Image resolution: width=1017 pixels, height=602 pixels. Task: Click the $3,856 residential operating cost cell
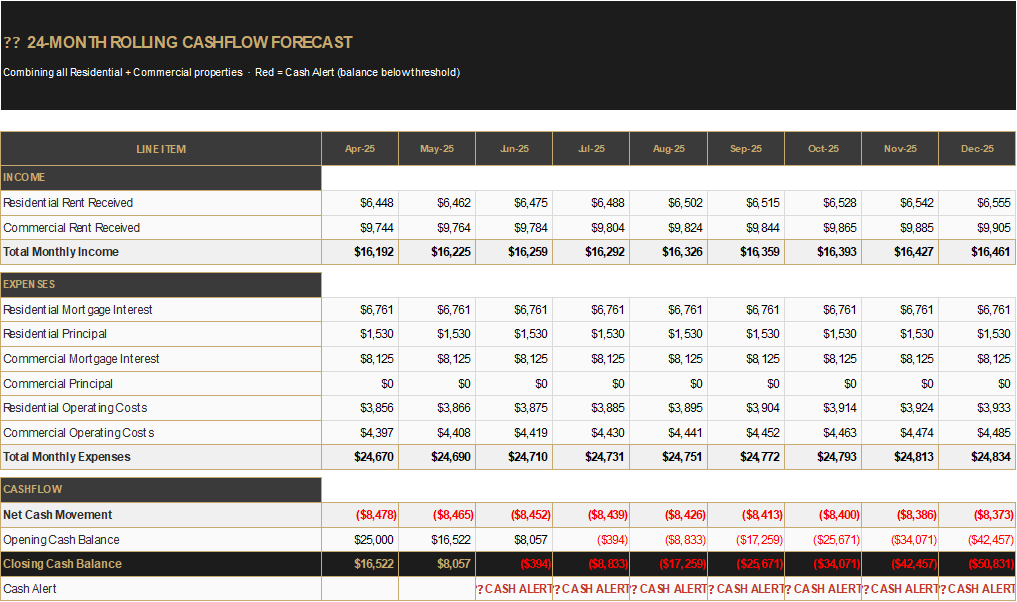pos(360,408)
